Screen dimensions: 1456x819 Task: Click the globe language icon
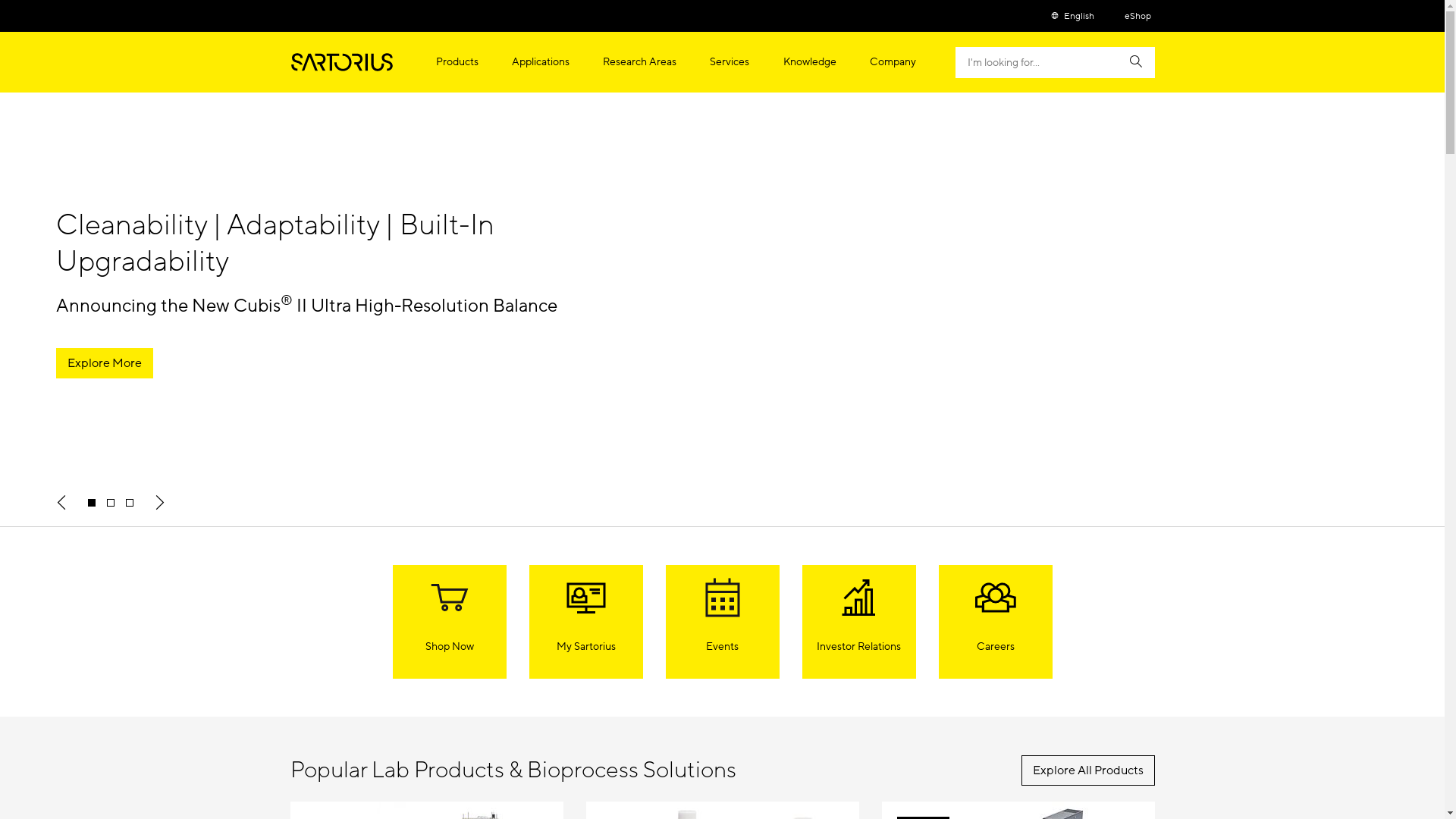(1054, 16)
